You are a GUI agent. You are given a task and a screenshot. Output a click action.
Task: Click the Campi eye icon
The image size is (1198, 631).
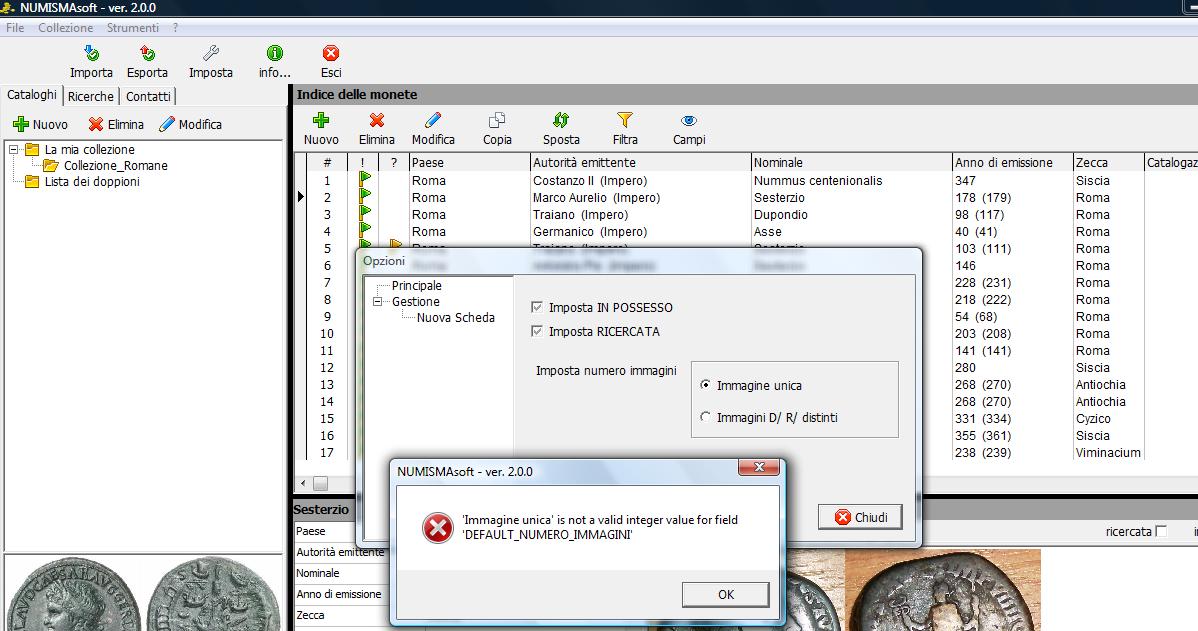tap(688, 120)
